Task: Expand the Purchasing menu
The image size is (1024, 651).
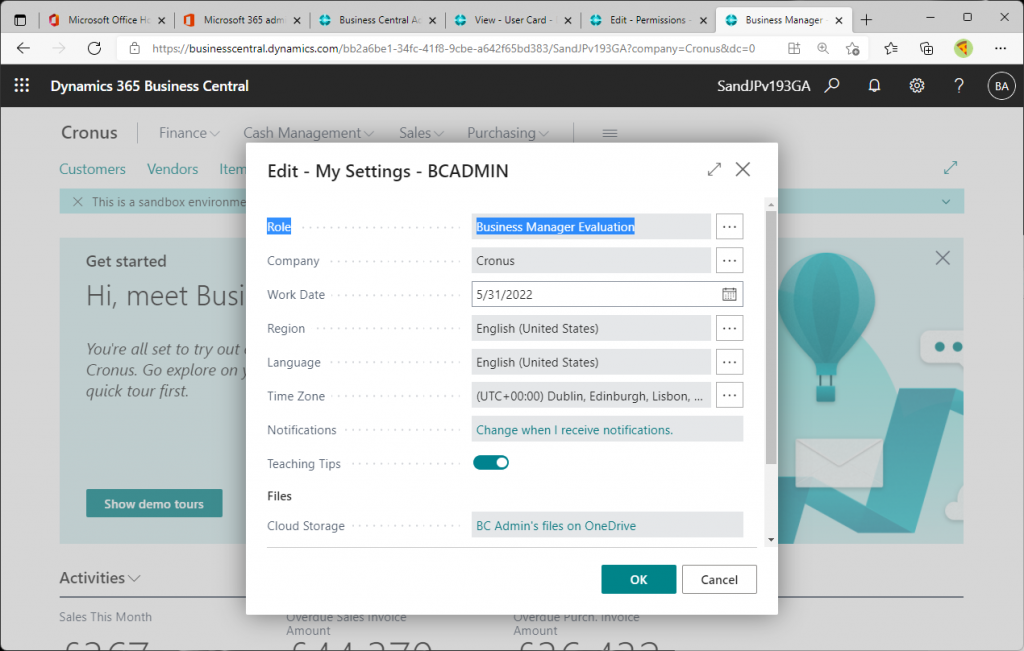Action: (x=507, y=133)
